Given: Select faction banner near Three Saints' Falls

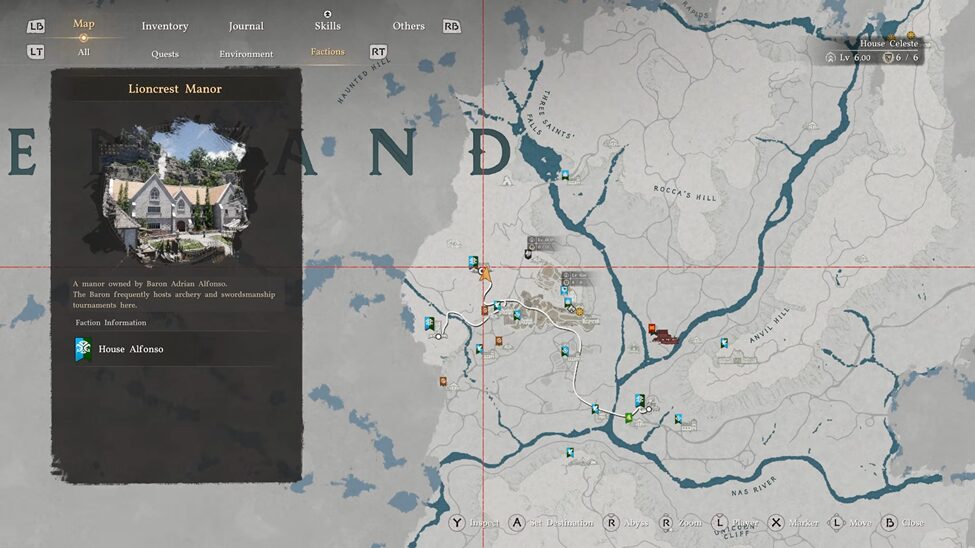Looking at the screenshot, I should 565,175.
